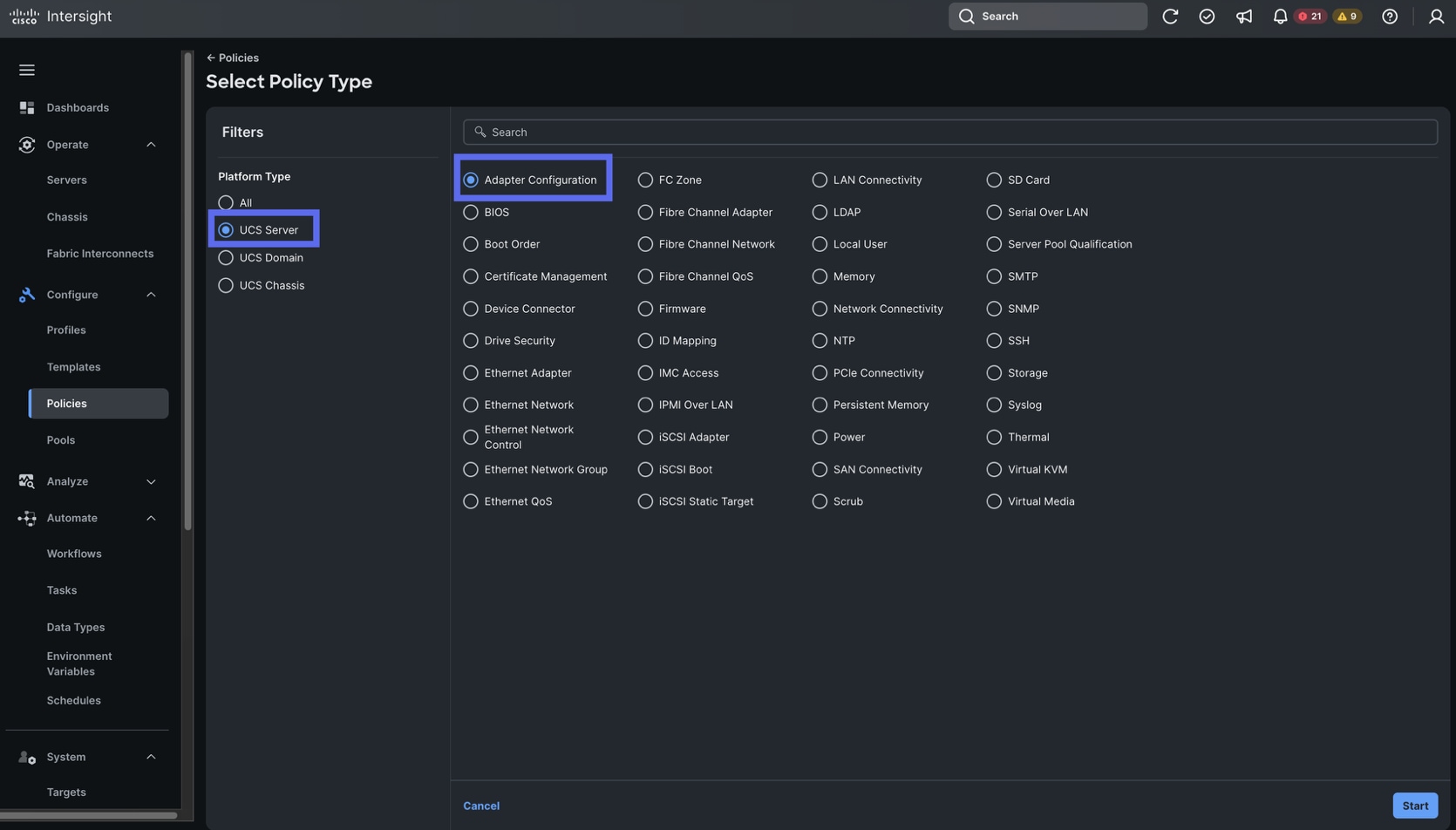Click the tasks checkmark circle icon

point(1207,17)
